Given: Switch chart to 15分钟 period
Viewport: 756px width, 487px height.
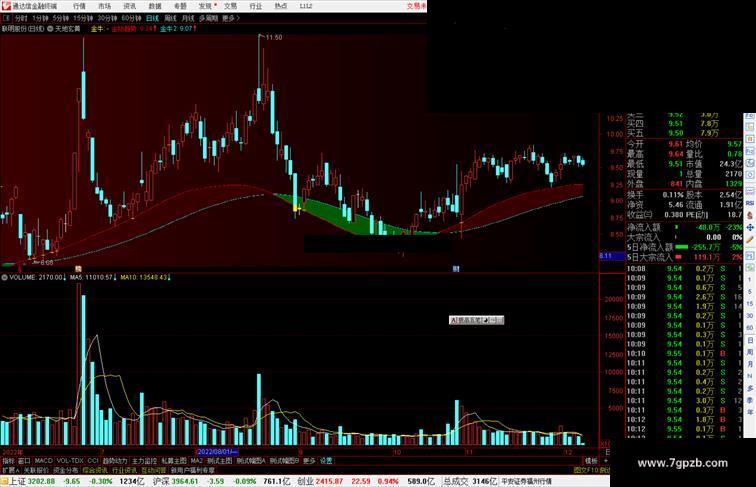Looking at the screenshot, I should click(x=83, y=18).
